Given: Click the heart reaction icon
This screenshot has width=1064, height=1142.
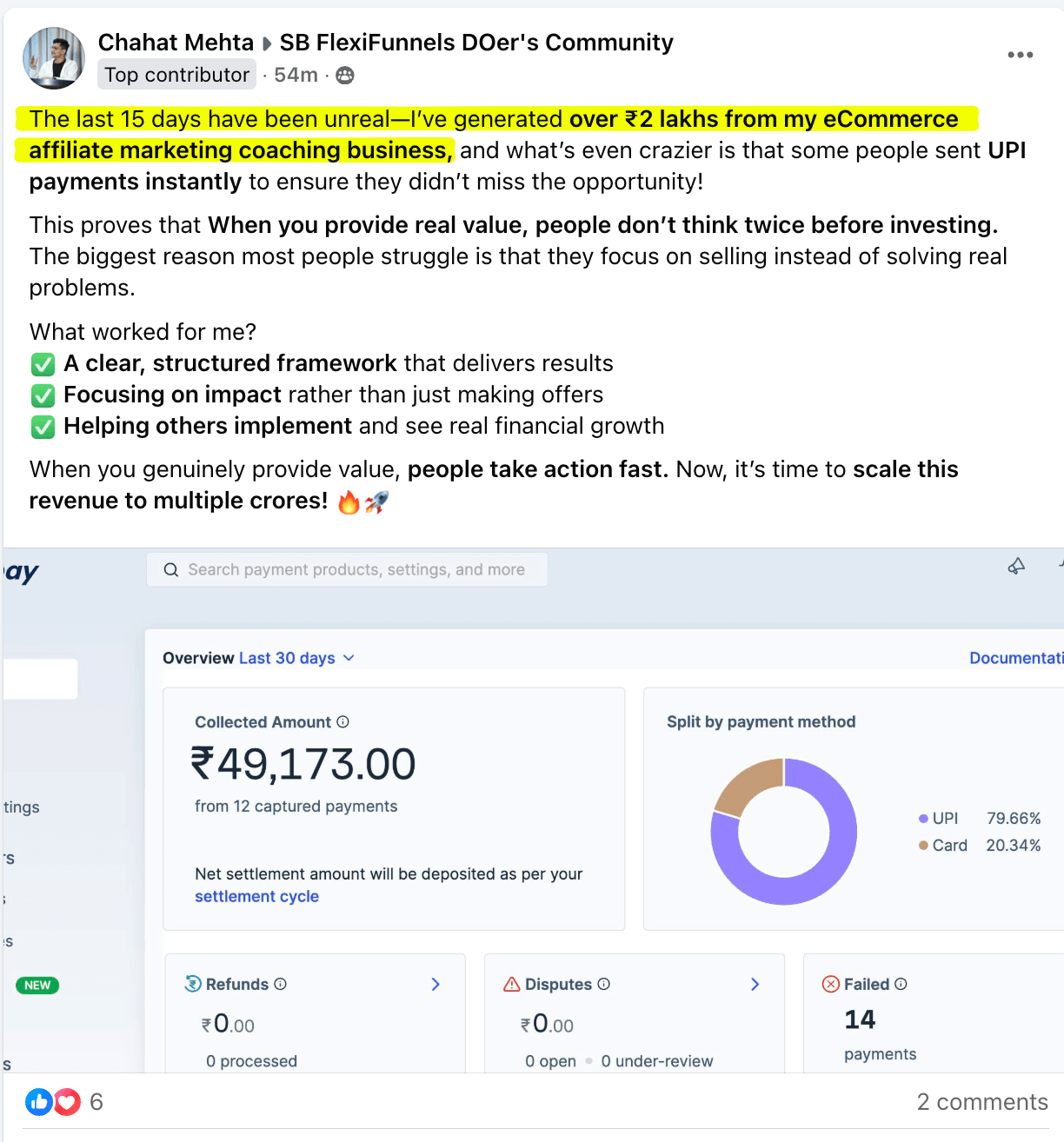Looking at the screenshot, I should click(67, 1102).
